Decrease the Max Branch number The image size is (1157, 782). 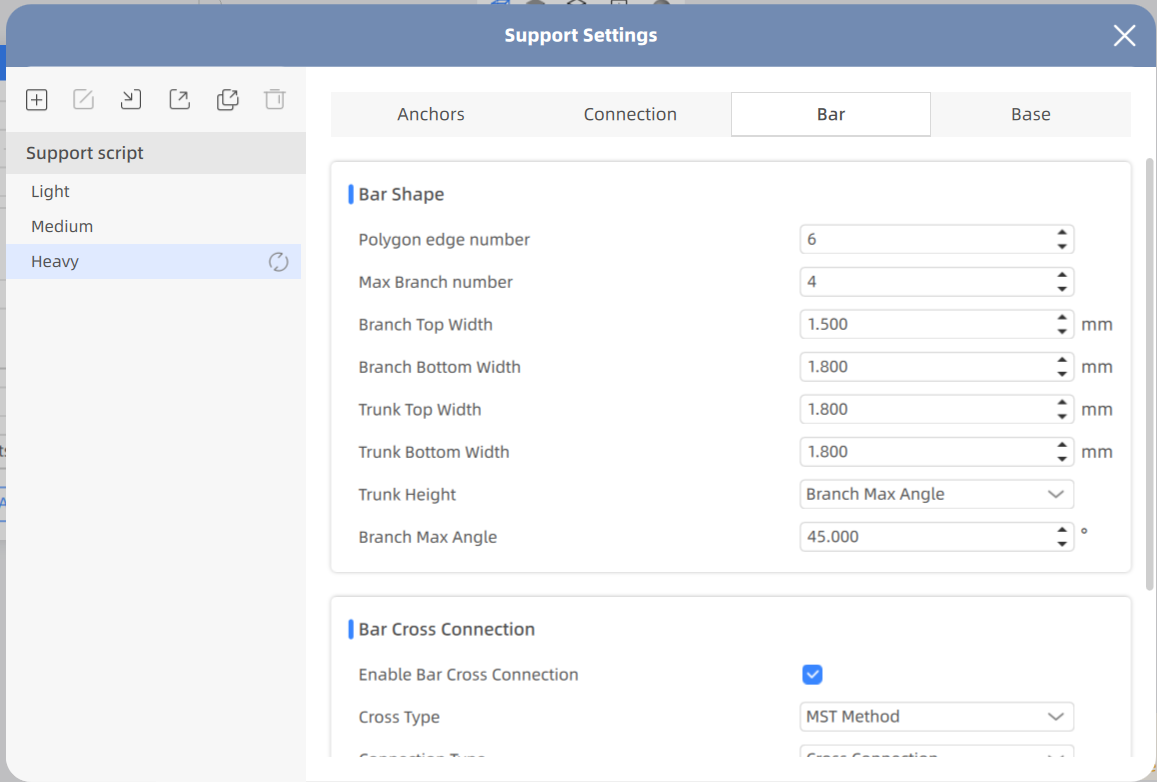1062,289
